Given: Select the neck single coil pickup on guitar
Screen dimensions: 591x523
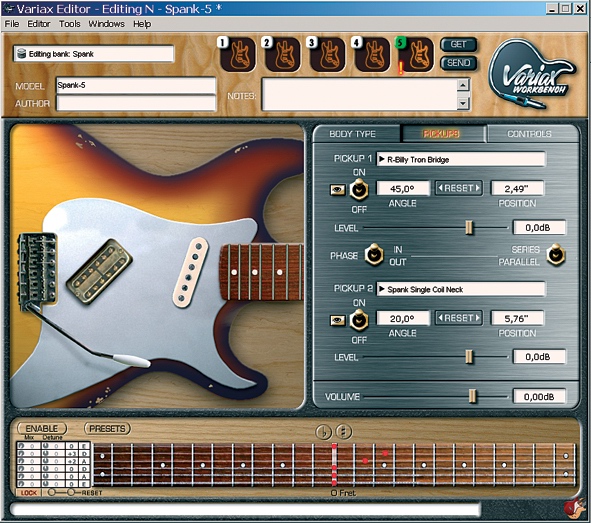Looking at the screenshot, I should (190, 272).
